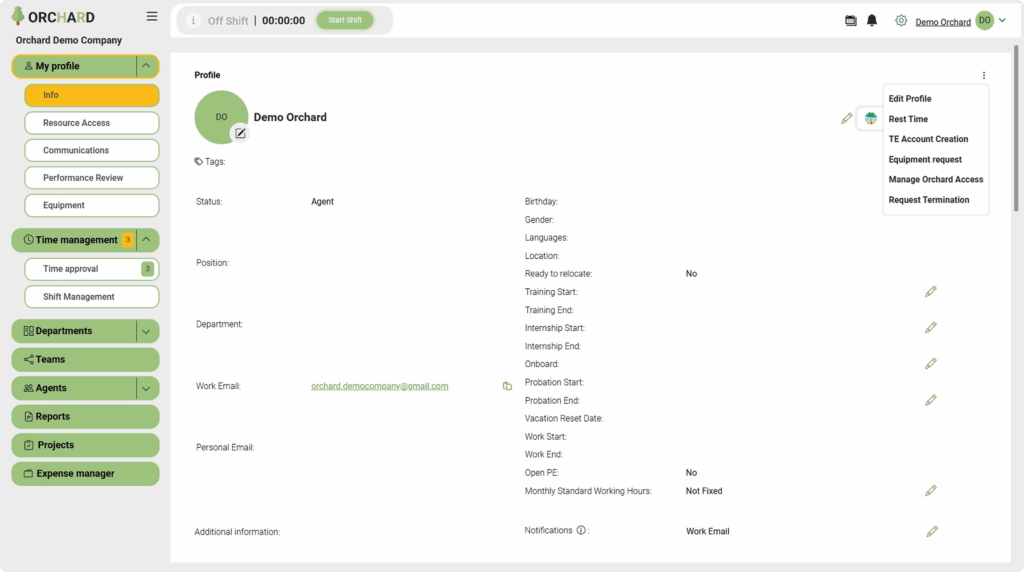Collapse Time management section chevron

pos(146,240)
